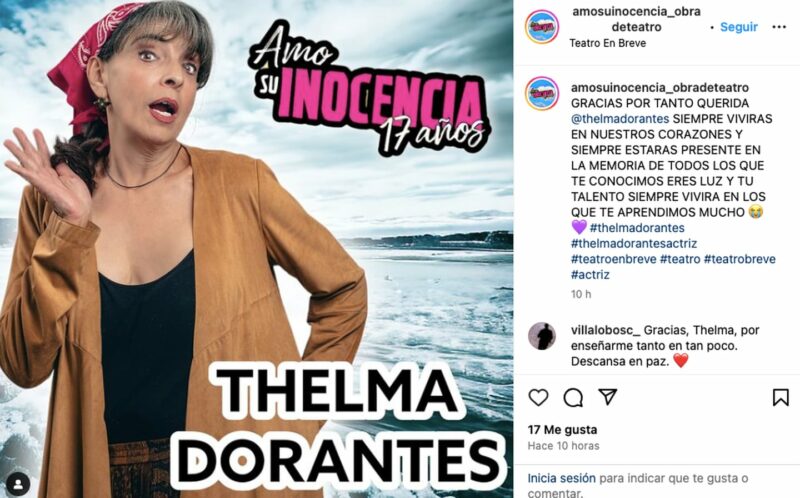View the 17 Me gusta likes list
Image resolution: width=800 pixels, height=498 pixels.
pyautogui.click(x=562, y=430)
